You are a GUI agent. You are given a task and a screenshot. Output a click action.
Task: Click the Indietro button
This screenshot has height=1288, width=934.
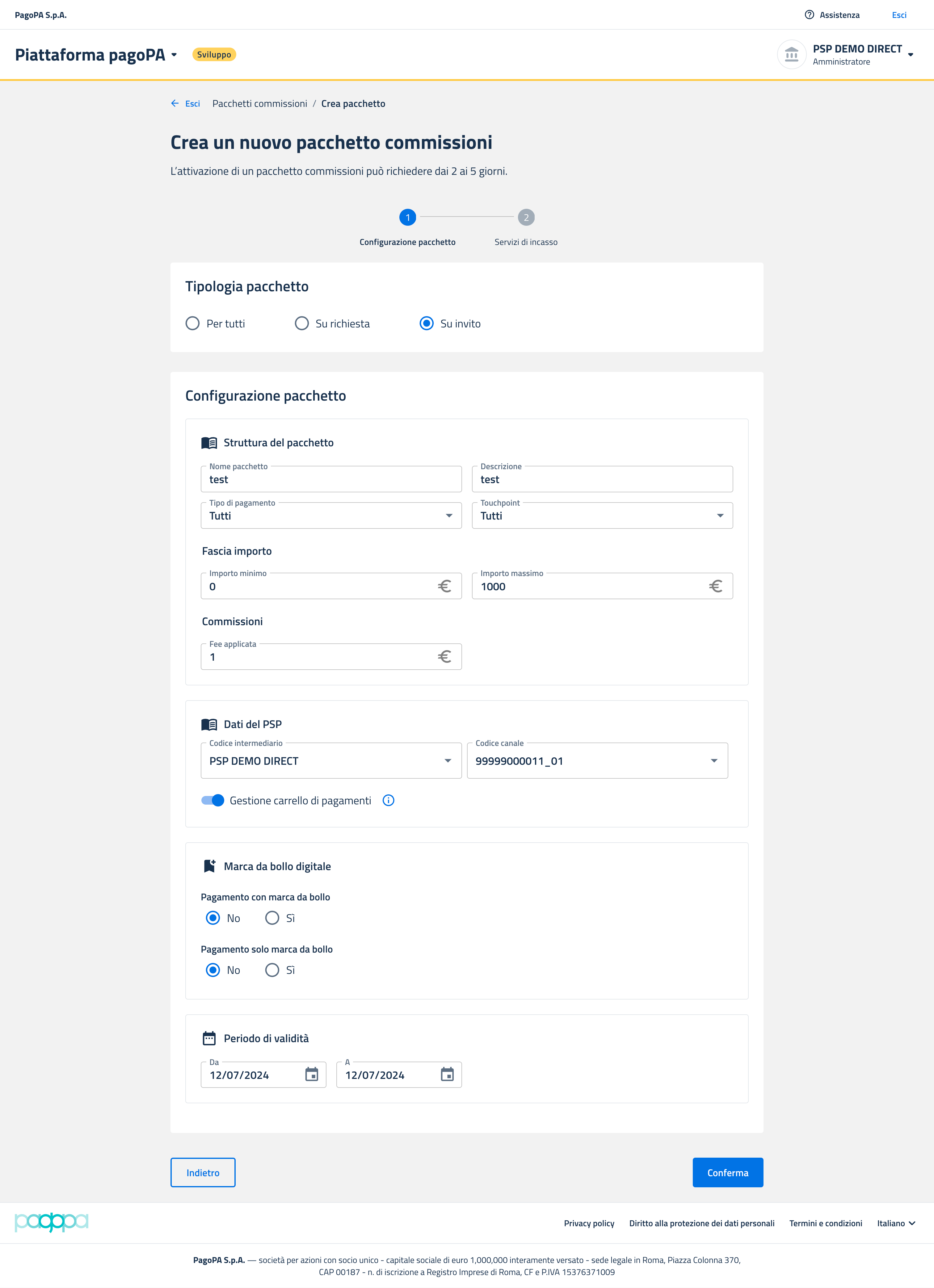(x=203, y=1173)
